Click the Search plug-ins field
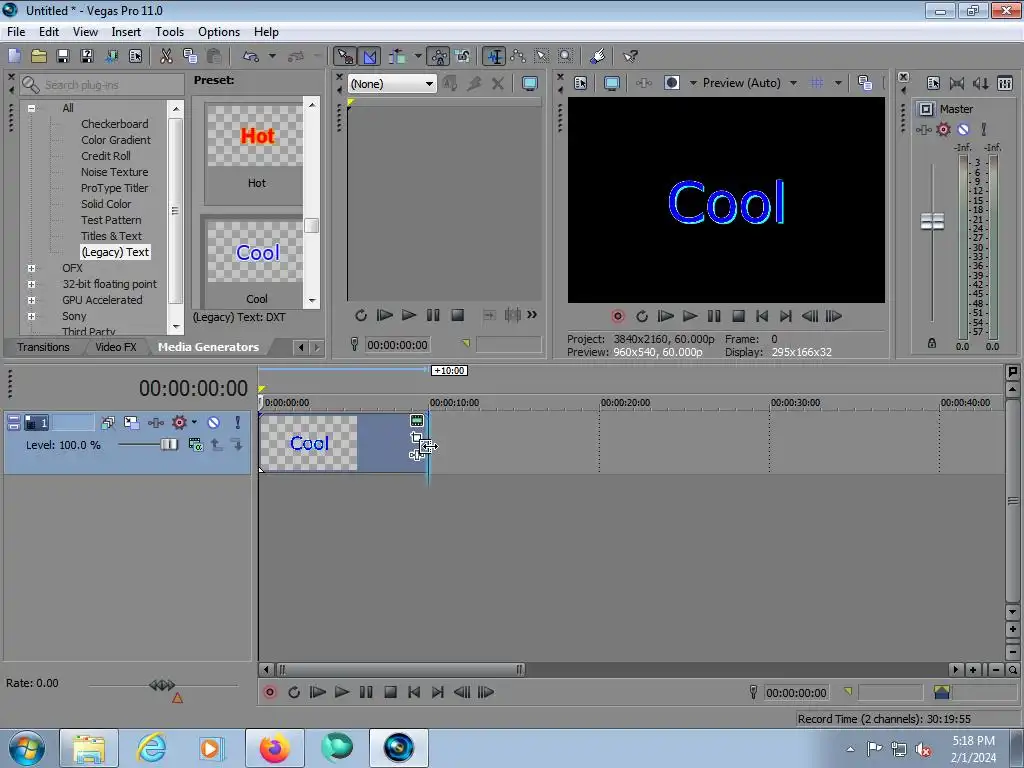The width and height of the screenshot is (1024, 768). 103,85
